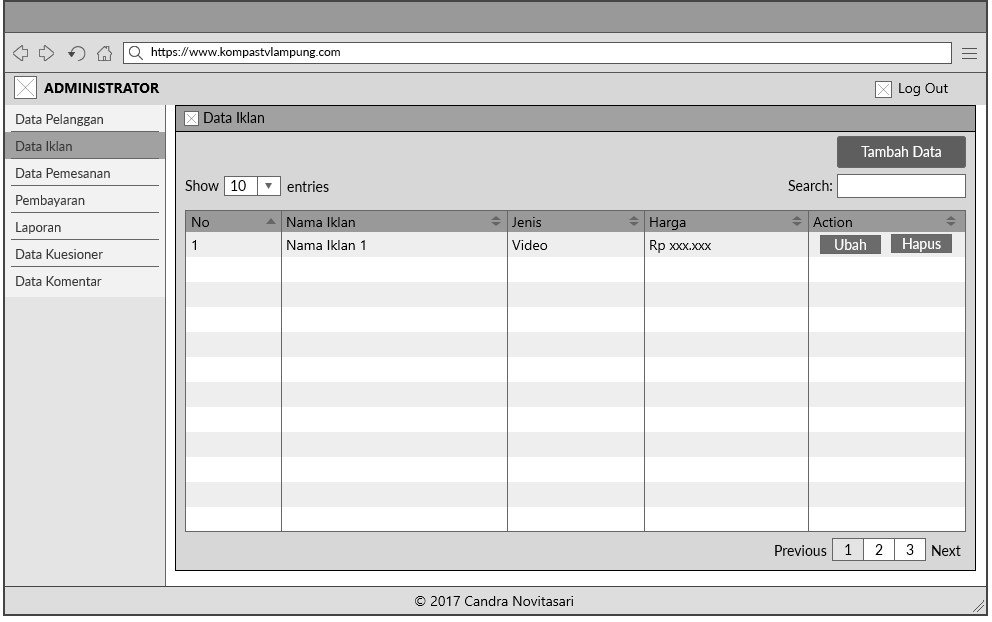Click the sort icon on No column
This screenshot has width=992, height=622.
coord(270,222)
